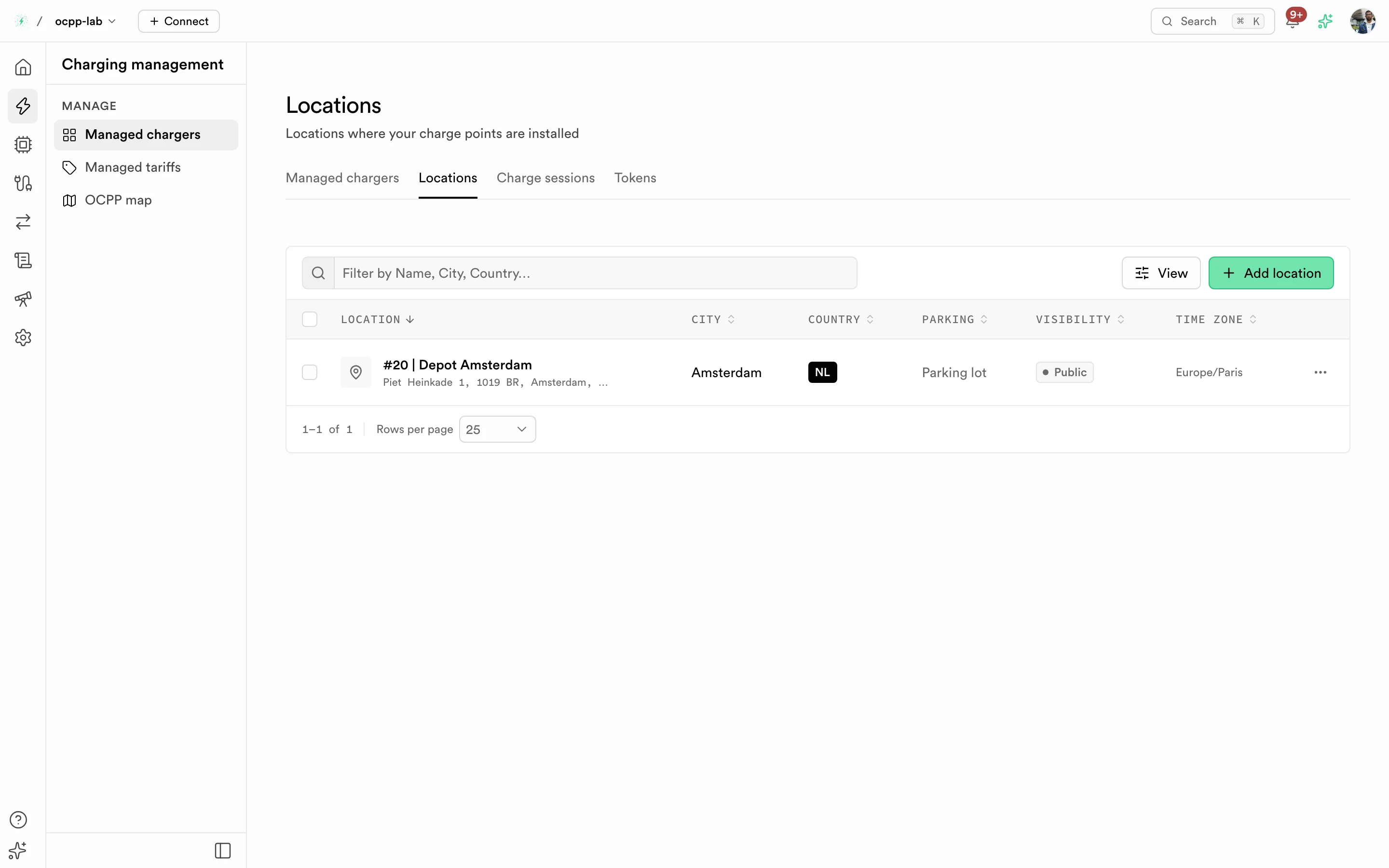Sort by COUNTRY column
Screen dimensions: 1389x868
point(841,319)
